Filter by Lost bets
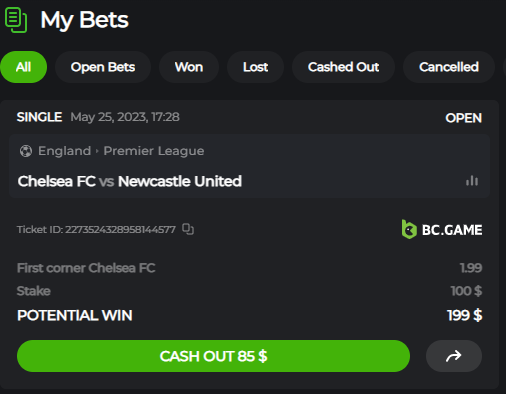Viewport: 506px width, 394px height. tap(255, 67)
